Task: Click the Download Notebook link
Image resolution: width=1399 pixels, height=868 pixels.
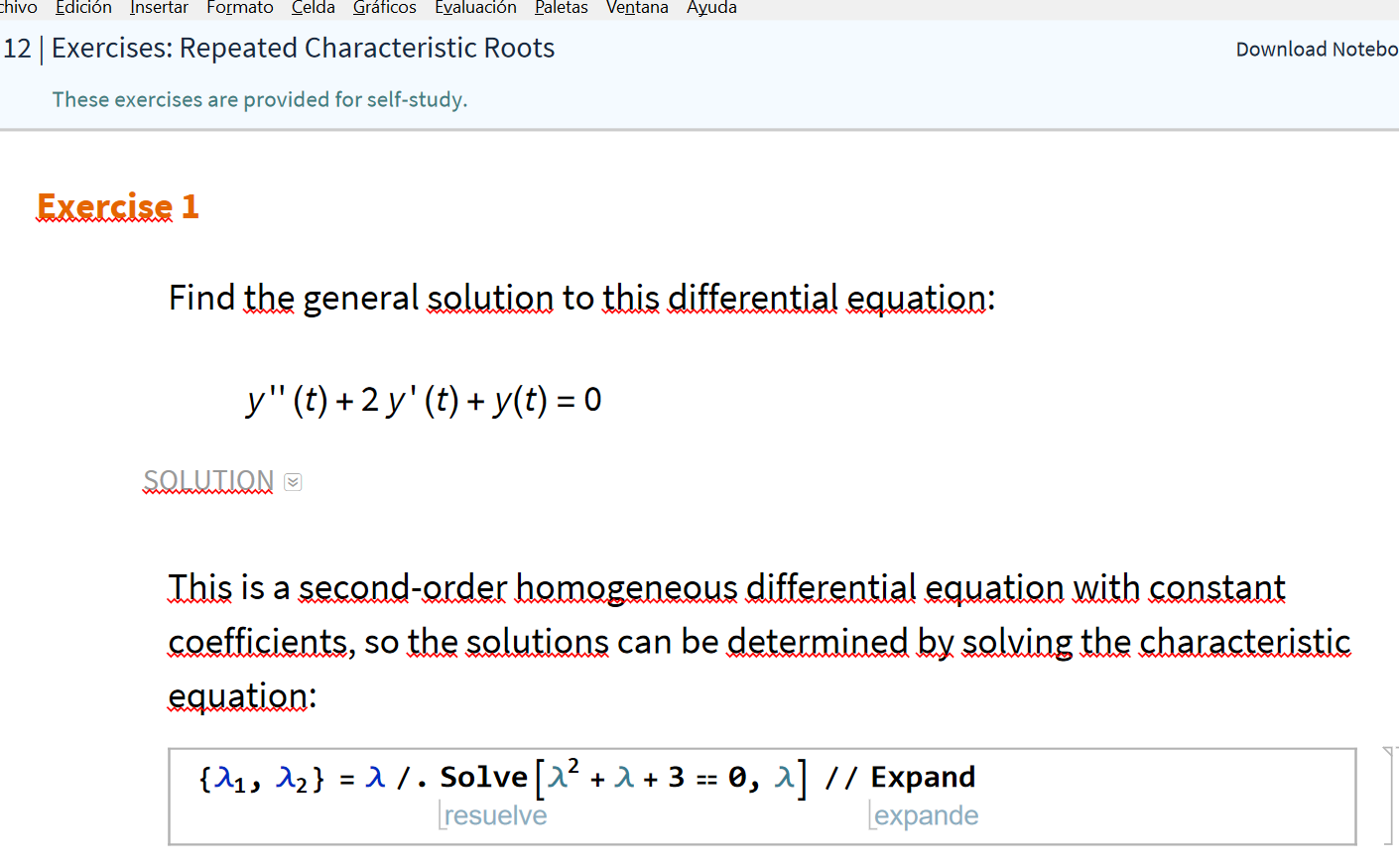Action: tap(1316, 50)
